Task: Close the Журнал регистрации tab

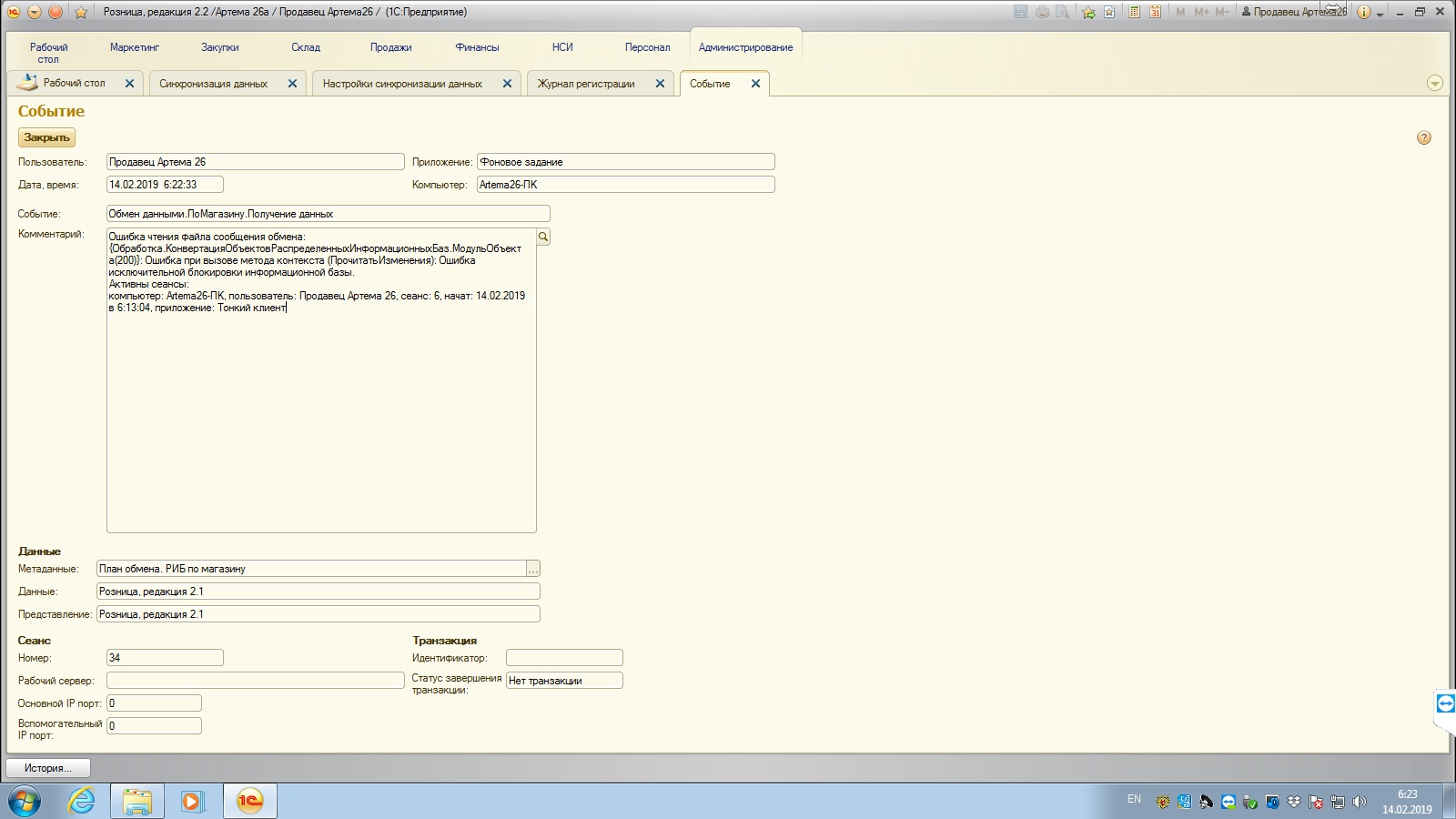Action: coord(660,83)
